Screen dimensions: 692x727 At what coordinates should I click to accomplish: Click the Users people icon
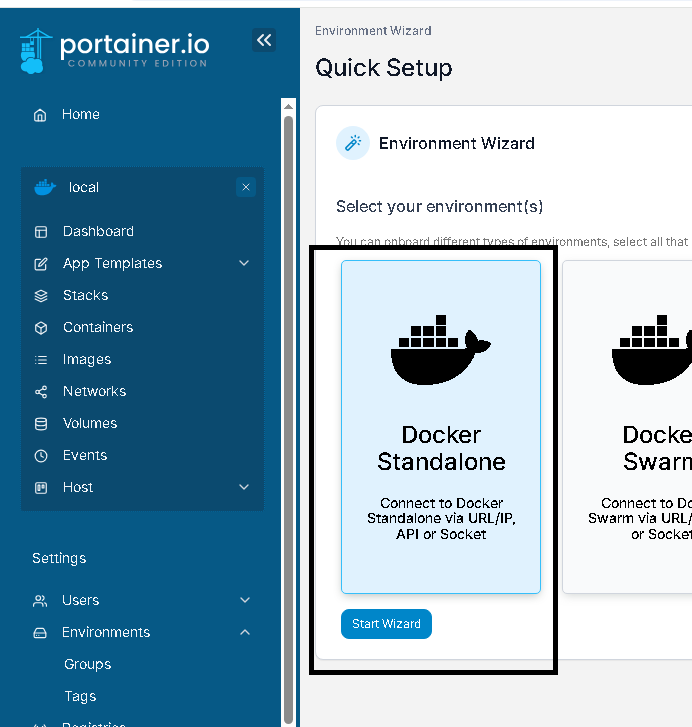pyautogui.click(x=40, y=601)
